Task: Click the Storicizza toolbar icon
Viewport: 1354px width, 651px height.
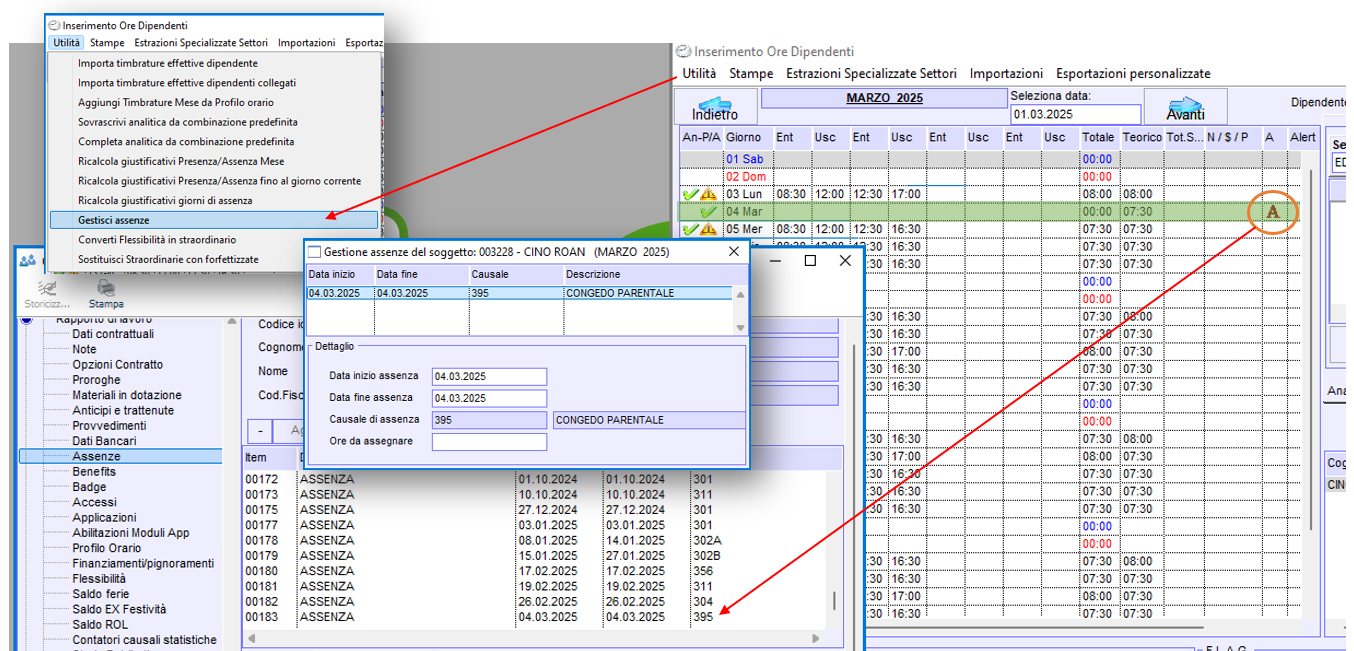Action: click(46, 288)
